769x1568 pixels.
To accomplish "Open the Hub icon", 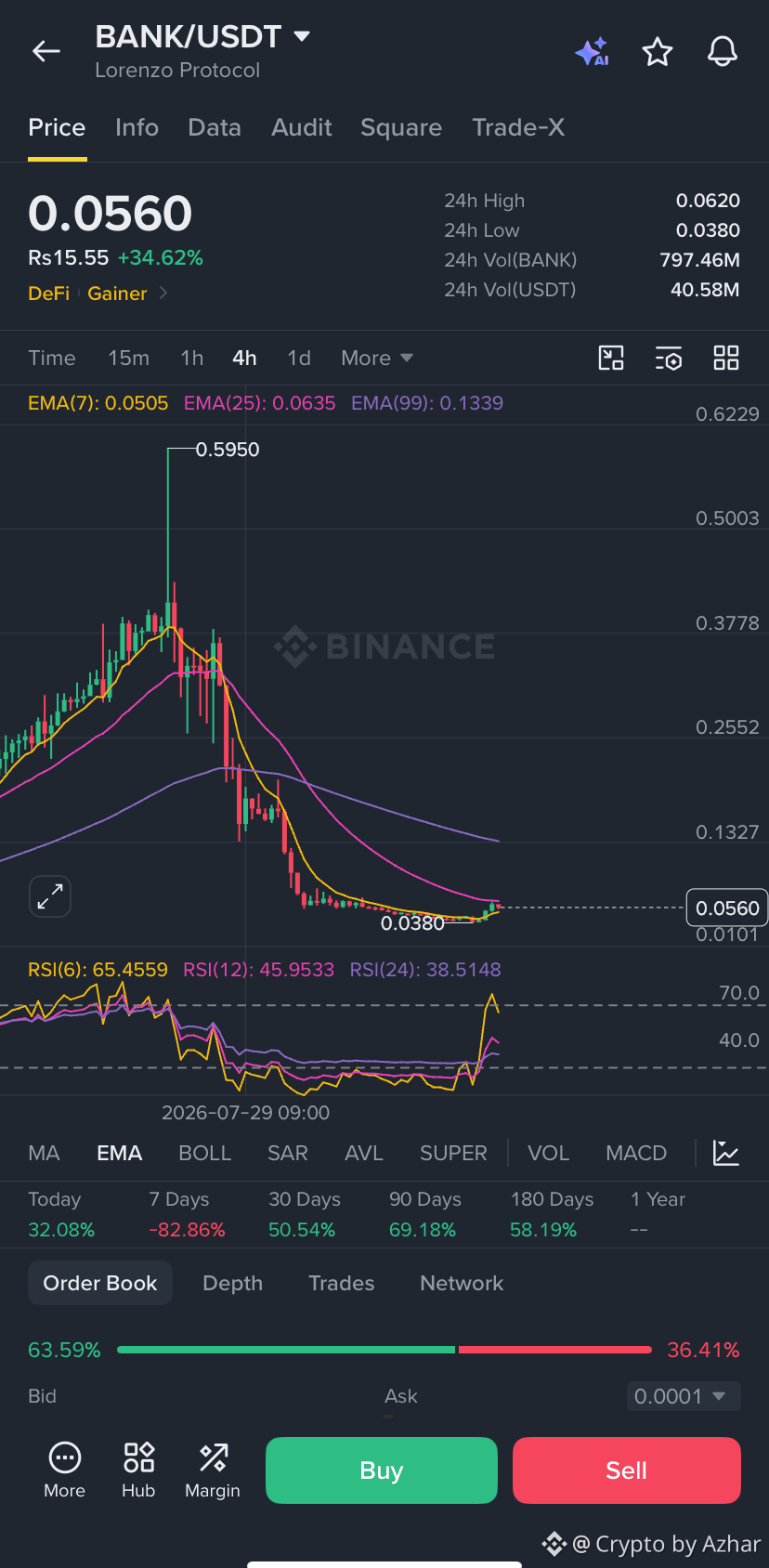I will [138, 1470].
